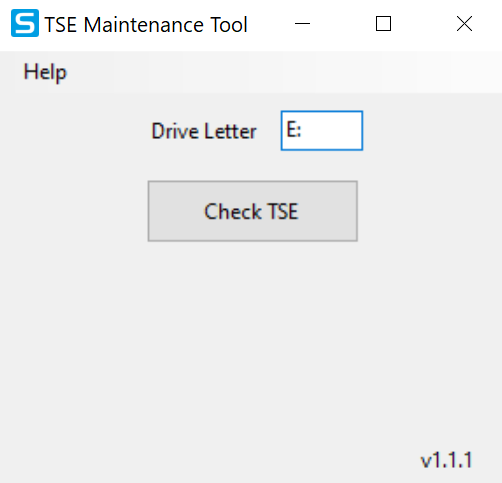Click the dash minimize icon

point(302,24)
